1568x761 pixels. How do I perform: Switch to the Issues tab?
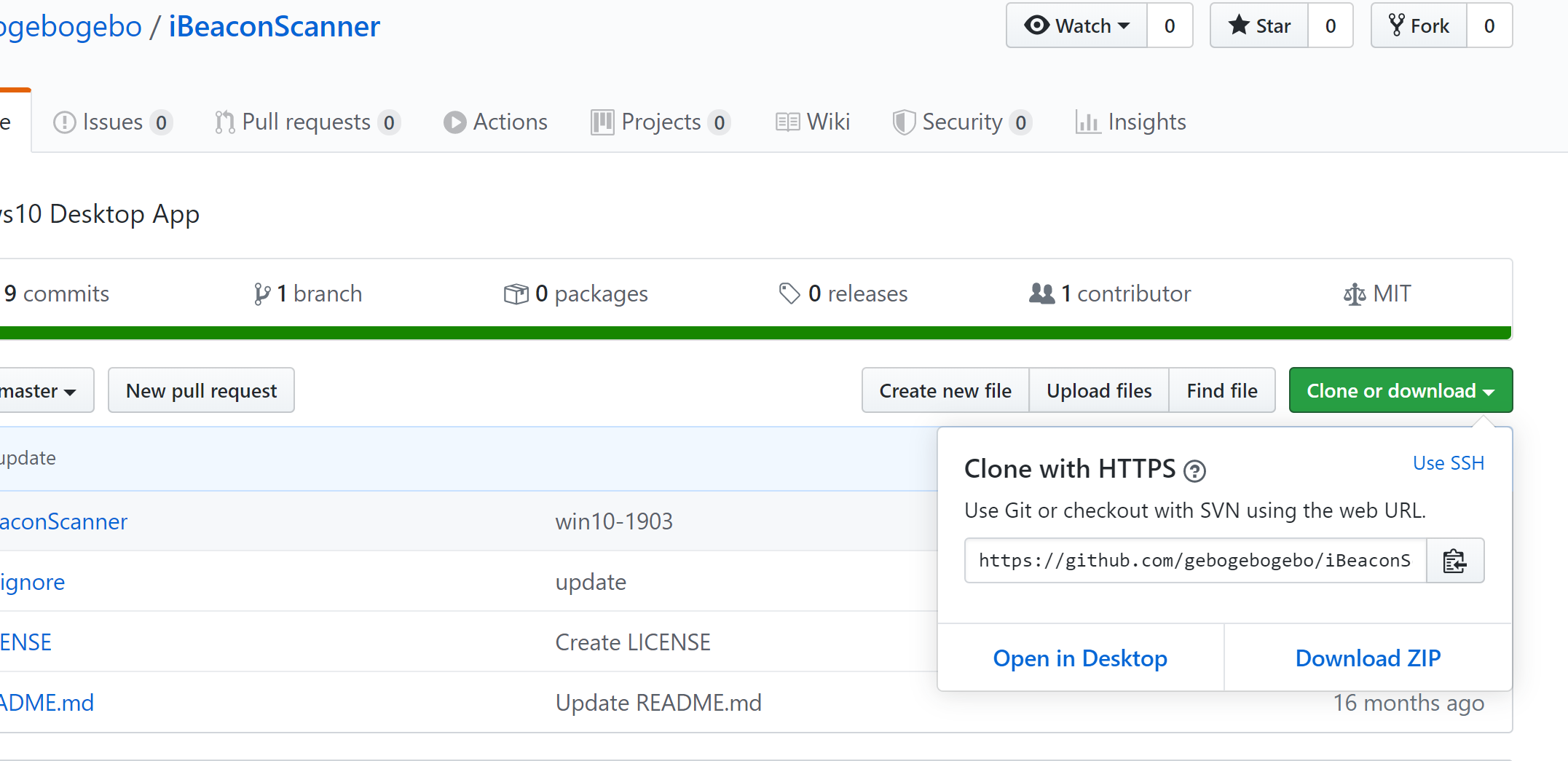coord(112,122)
